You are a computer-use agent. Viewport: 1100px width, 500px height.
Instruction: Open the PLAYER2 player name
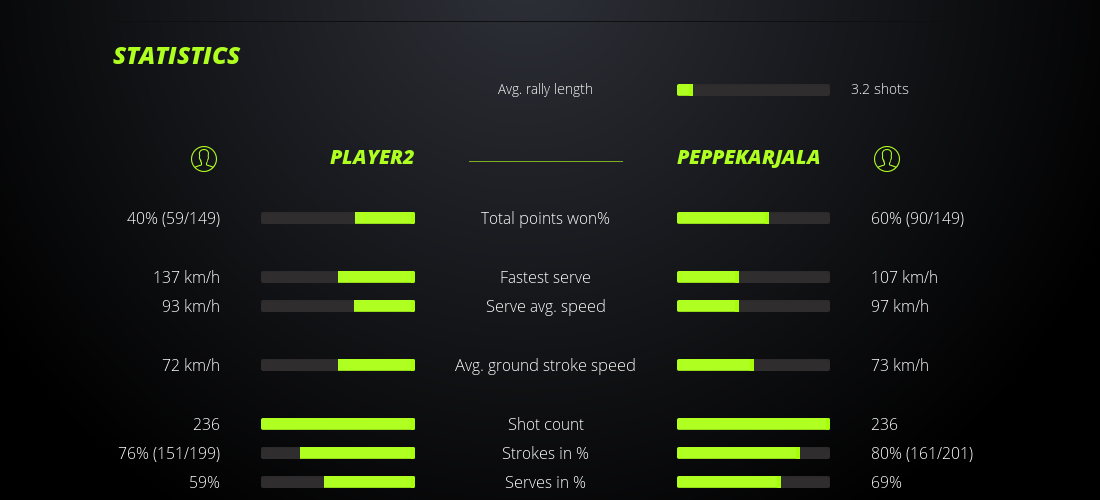pos(372,157)
